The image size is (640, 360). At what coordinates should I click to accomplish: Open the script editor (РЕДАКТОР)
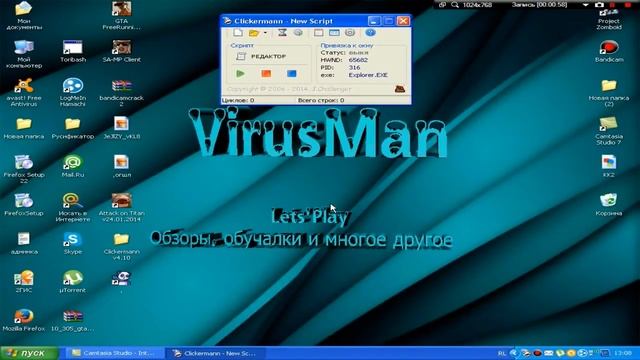tap(261, 56)
